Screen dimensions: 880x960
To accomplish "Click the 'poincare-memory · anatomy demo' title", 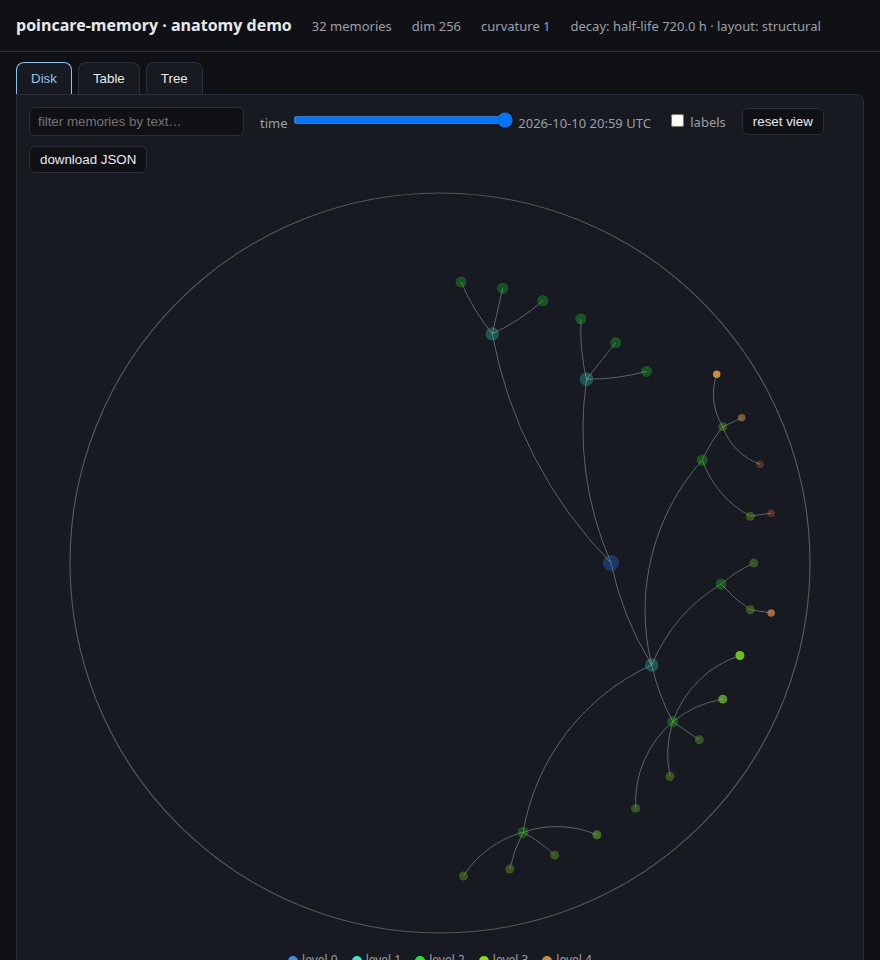I will 154,26.
